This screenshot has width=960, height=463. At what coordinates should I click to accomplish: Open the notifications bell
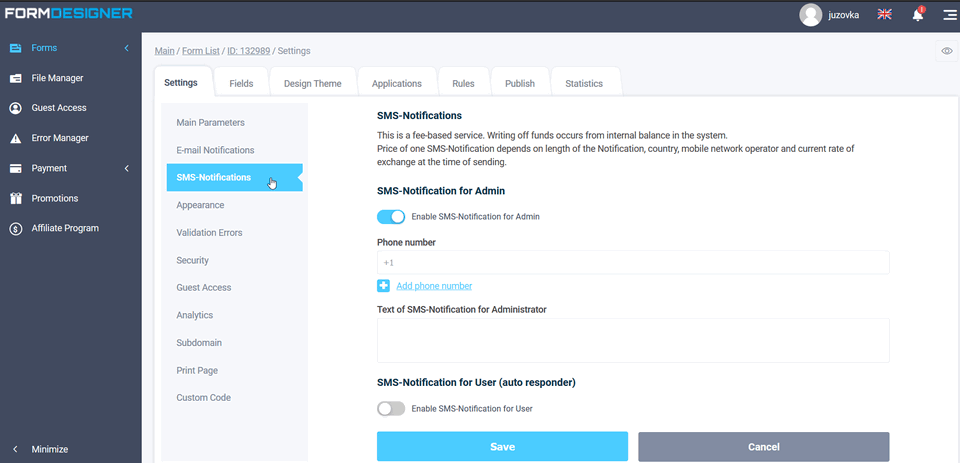point(918,15)
